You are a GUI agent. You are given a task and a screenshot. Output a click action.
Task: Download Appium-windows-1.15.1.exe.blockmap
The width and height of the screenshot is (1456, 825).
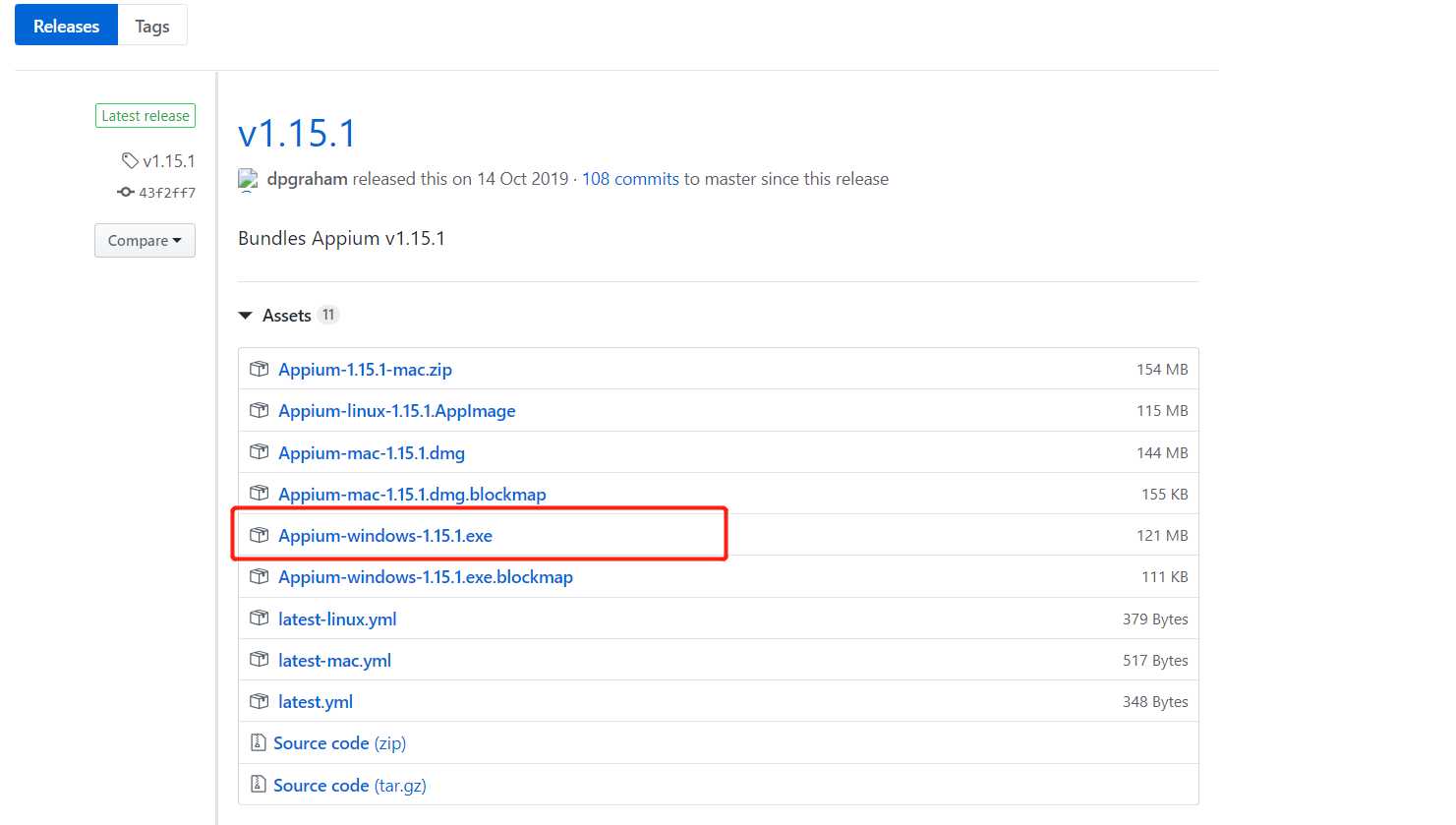point(426,577)
